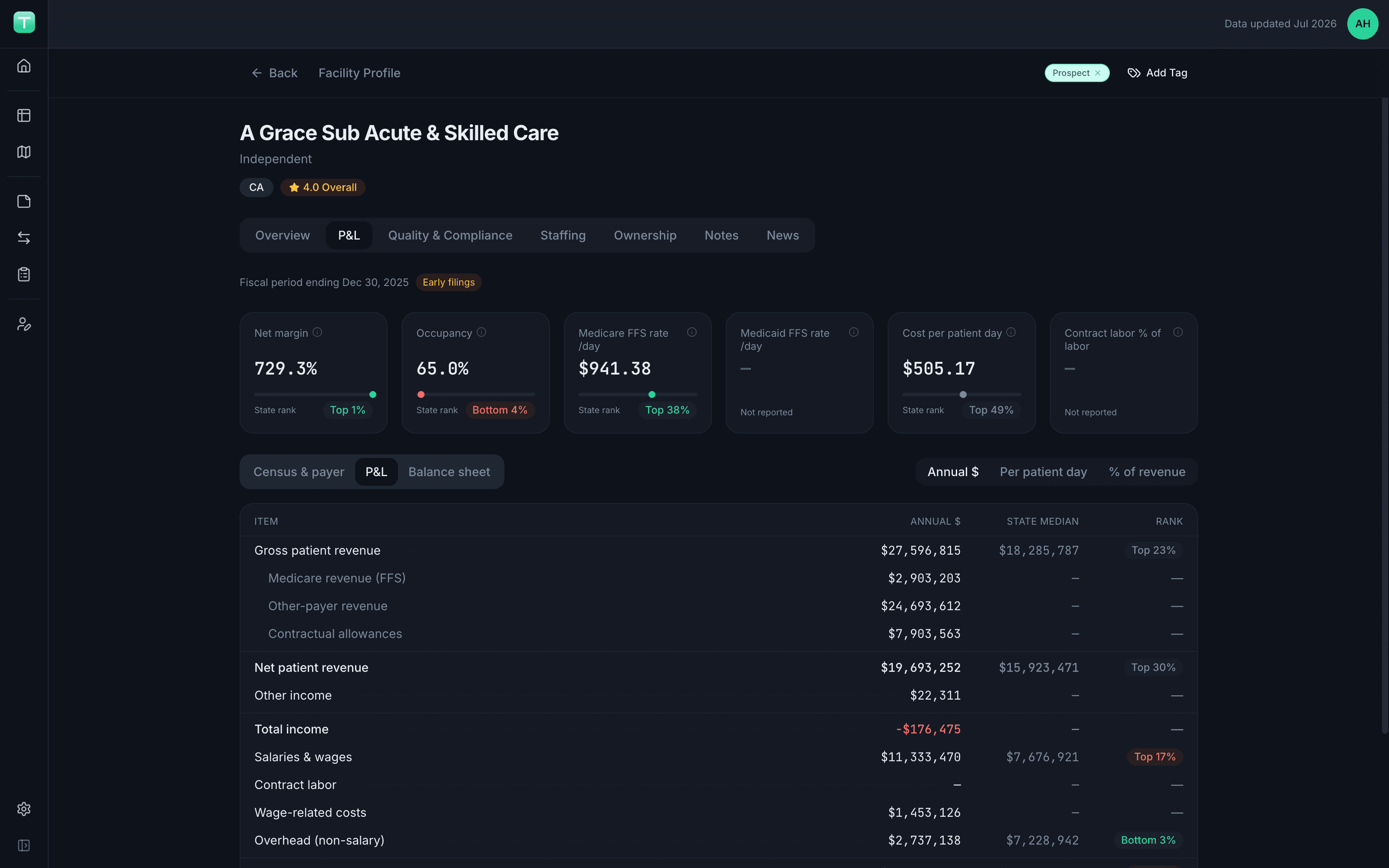The width and height of the screenshot is (1389, 868).
Task: Select the P&L sub-tab
Action: tap(376, 472)
